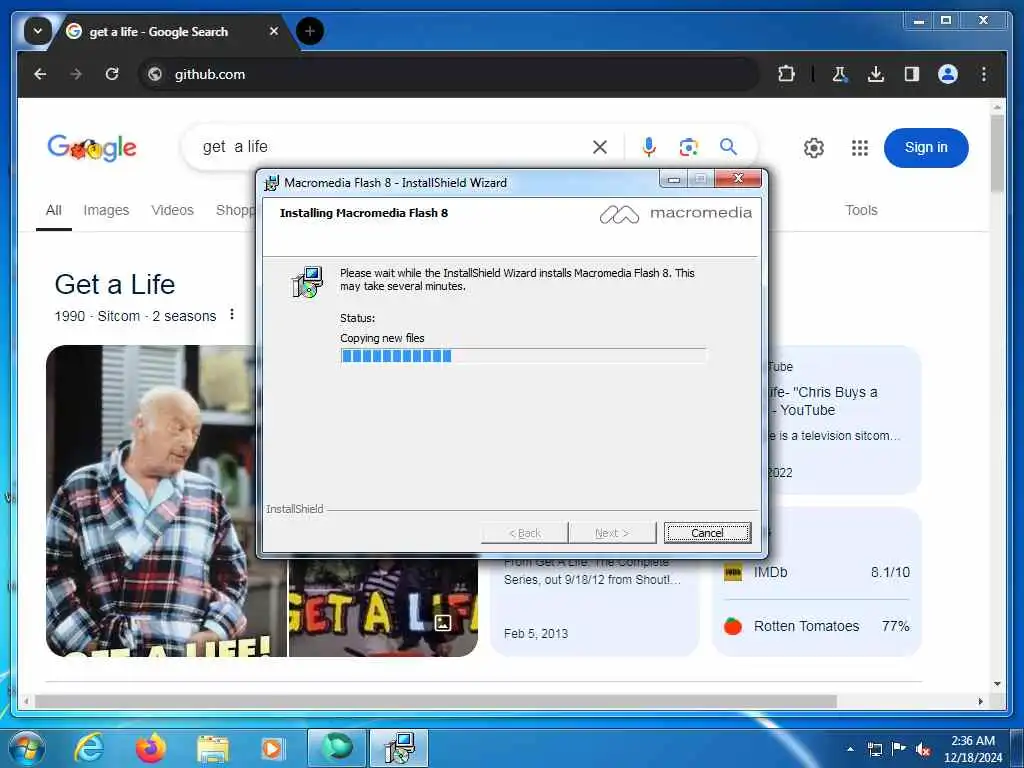Screen dimensions: 1024x768
Task: Open the muted volume tray icon
Action: [x=923, y=749]
